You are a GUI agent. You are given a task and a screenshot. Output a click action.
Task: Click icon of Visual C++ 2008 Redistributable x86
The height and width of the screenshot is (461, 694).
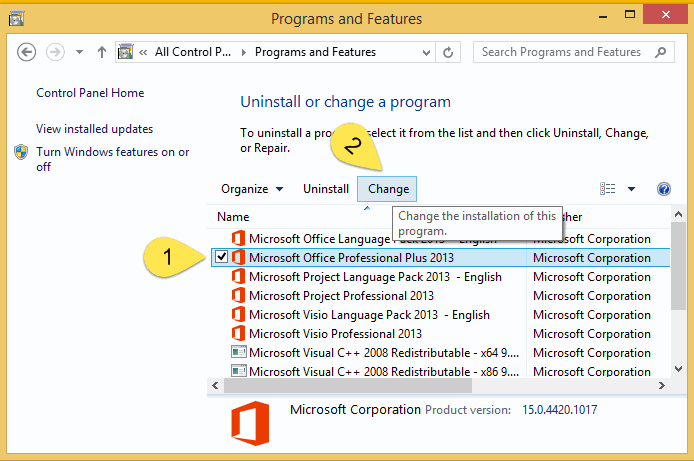click(239, 371)
